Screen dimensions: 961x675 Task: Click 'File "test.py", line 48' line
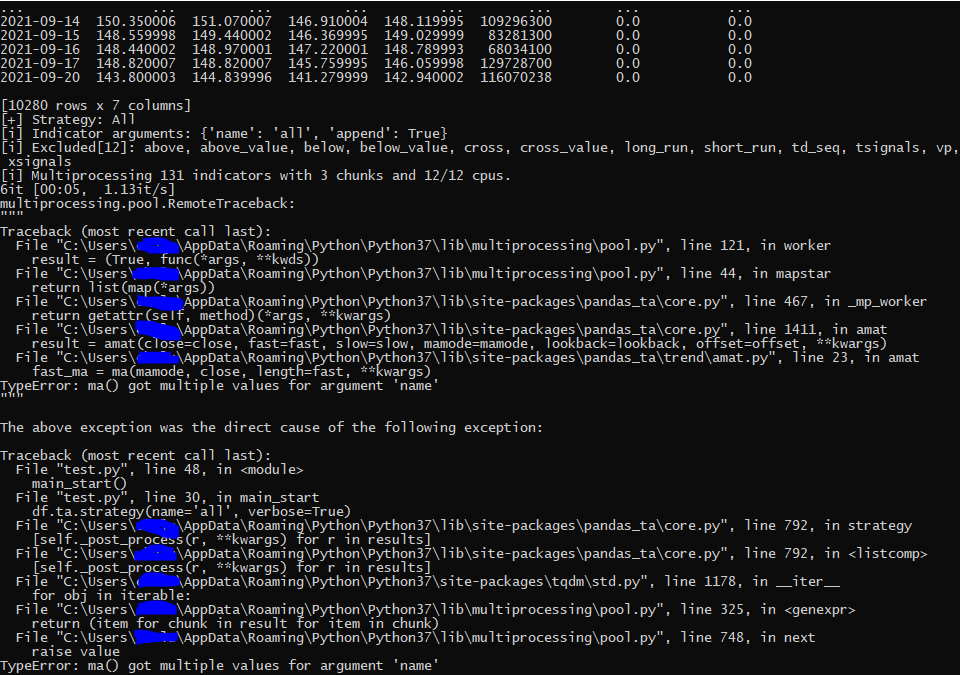(159, 470)
